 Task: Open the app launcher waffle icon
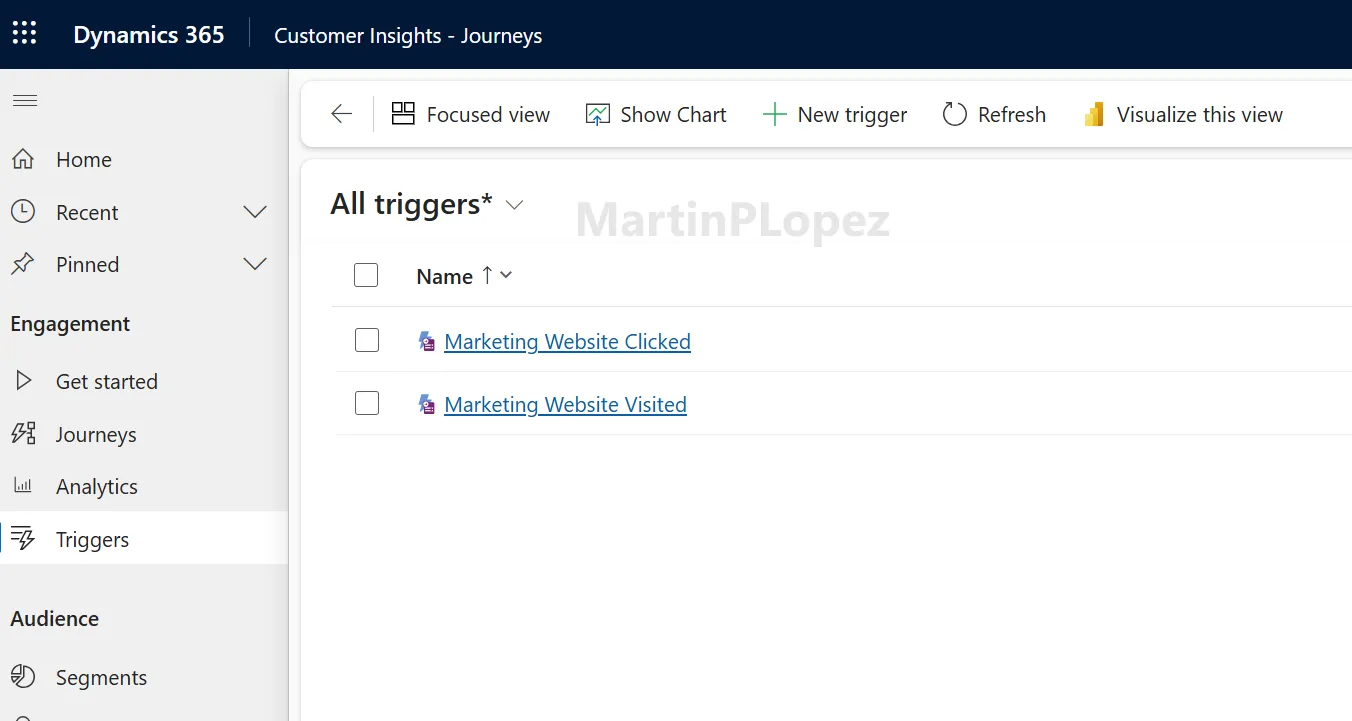24,34
